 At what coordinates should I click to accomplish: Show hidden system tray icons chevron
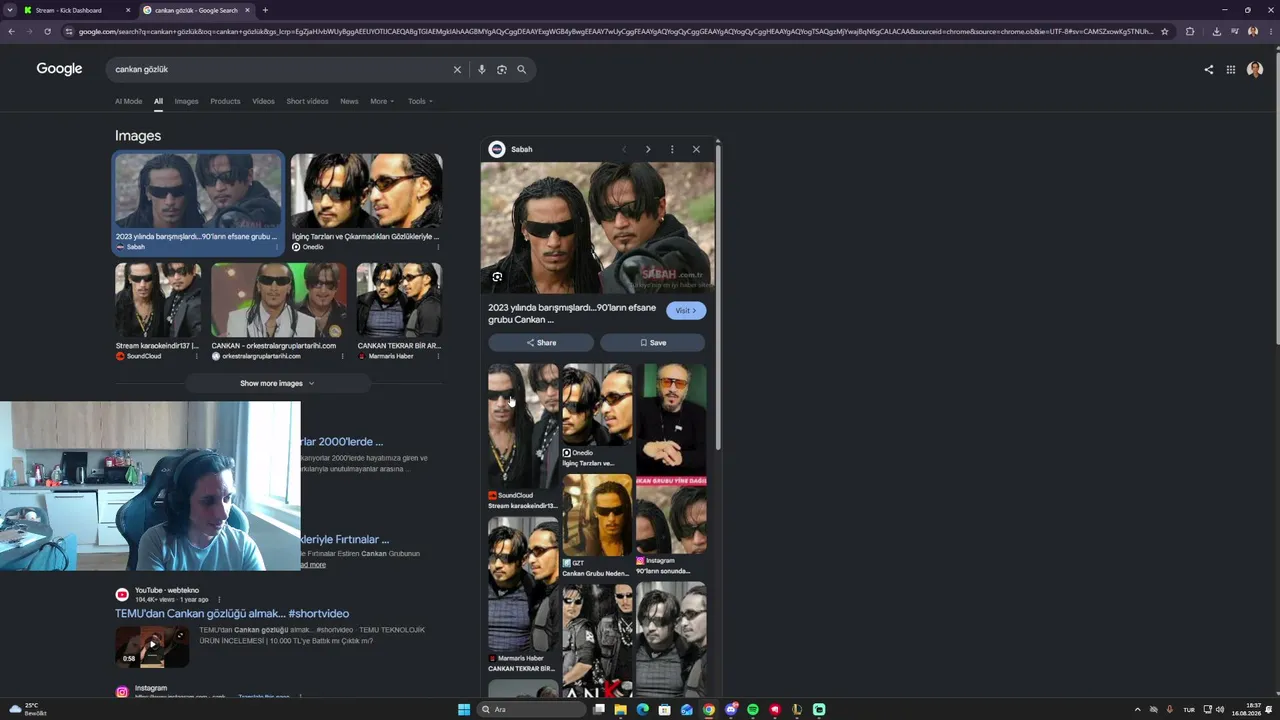1137,710
